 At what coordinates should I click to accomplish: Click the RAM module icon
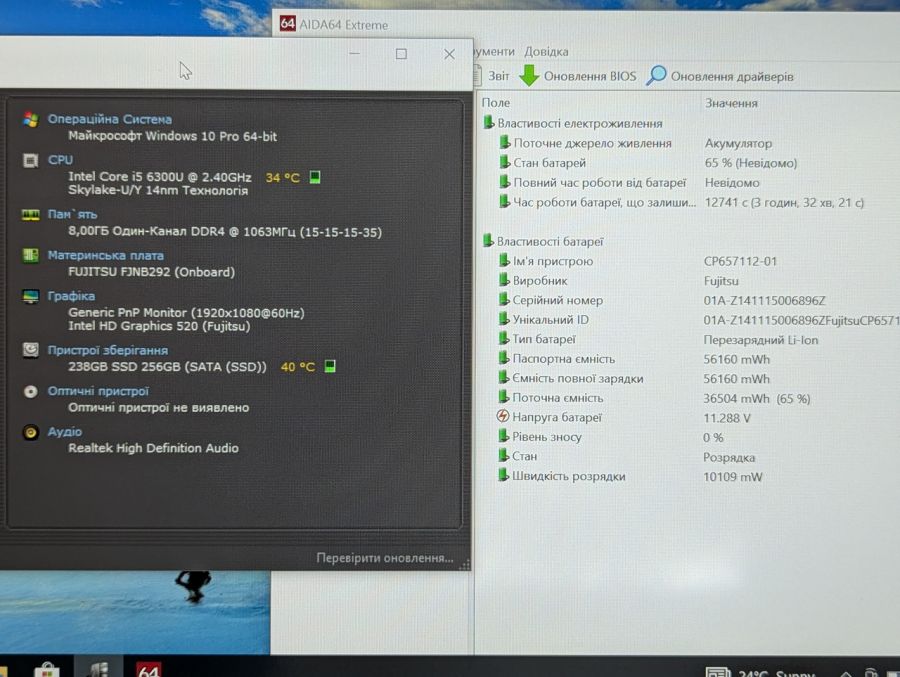(30, 214)
